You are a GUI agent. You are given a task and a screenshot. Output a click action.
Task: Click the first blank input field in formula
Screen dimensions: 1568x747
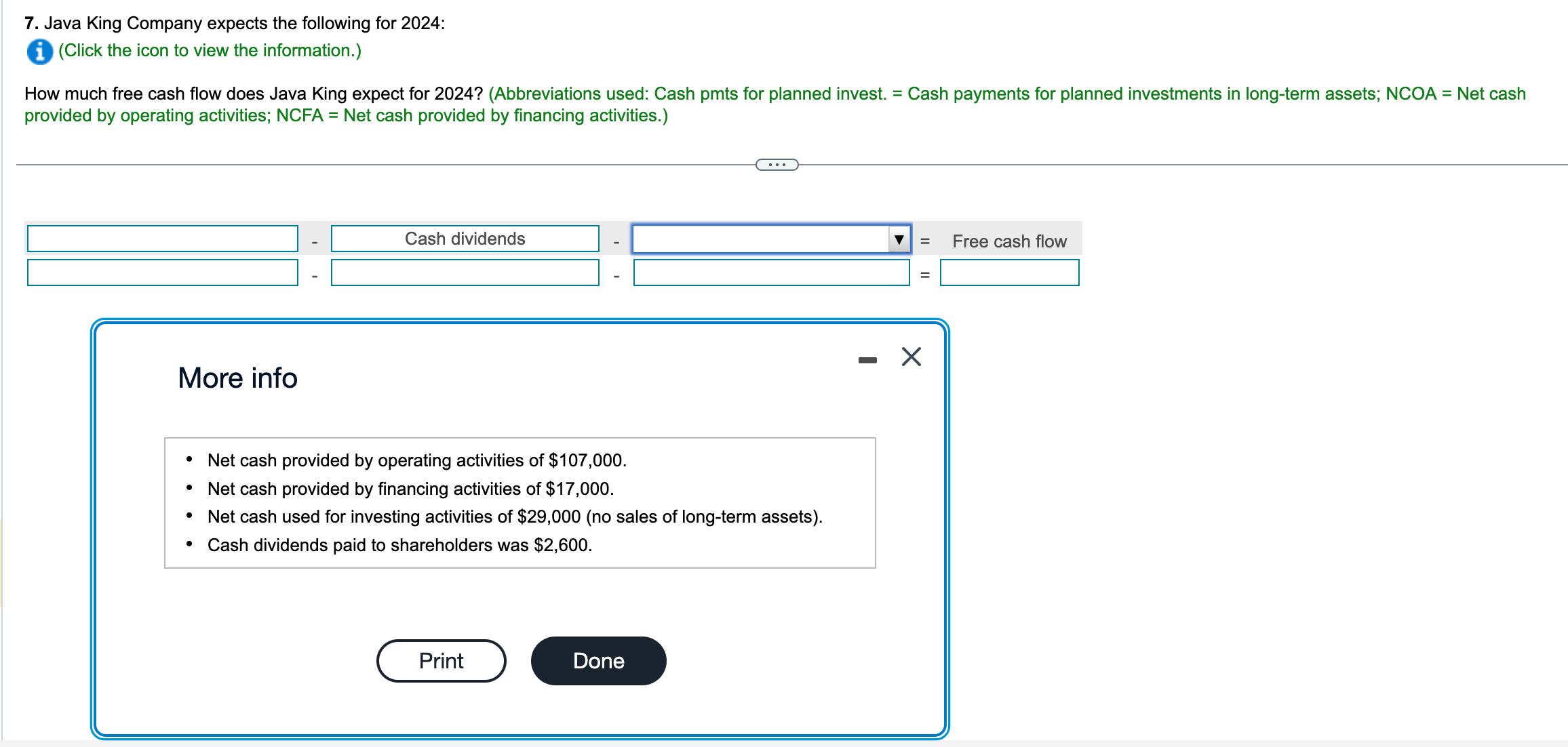click(161, 238)
